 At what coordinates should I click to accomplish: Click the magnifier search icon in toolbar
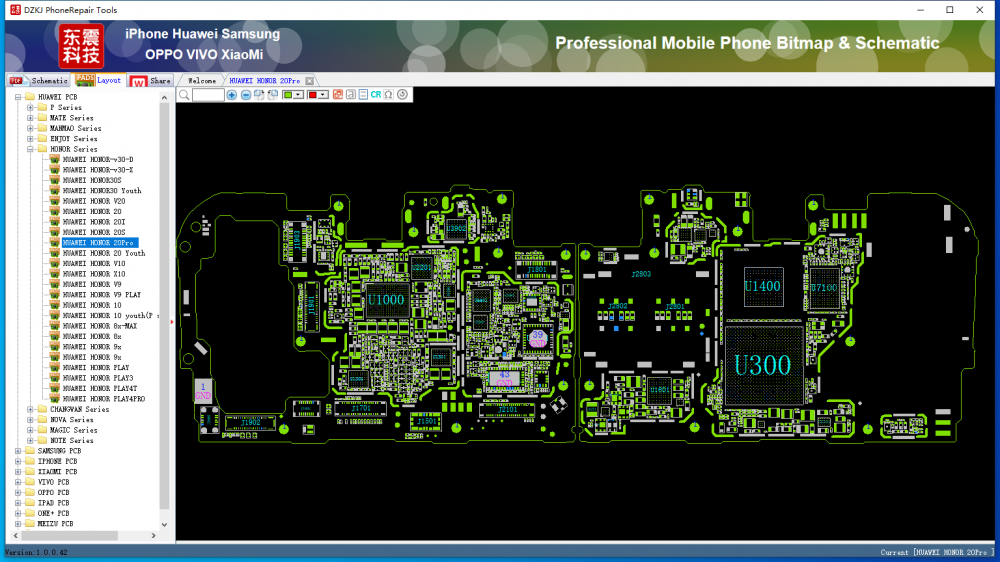pyautogui.click(x=184, y=95)
